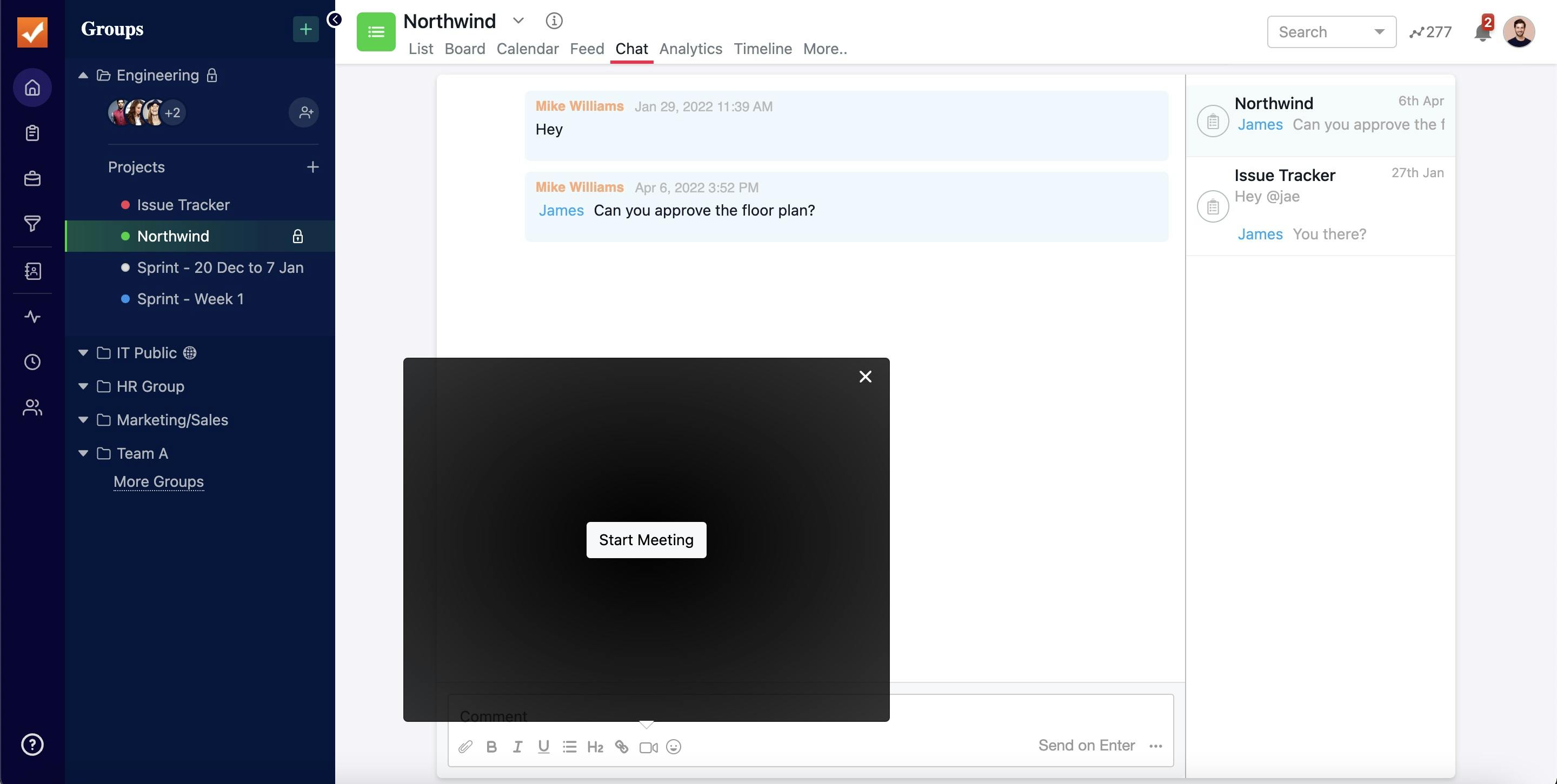Click the Start Meeting button
The width and height of the screenshot is (1557, 784).
point(646,540)
